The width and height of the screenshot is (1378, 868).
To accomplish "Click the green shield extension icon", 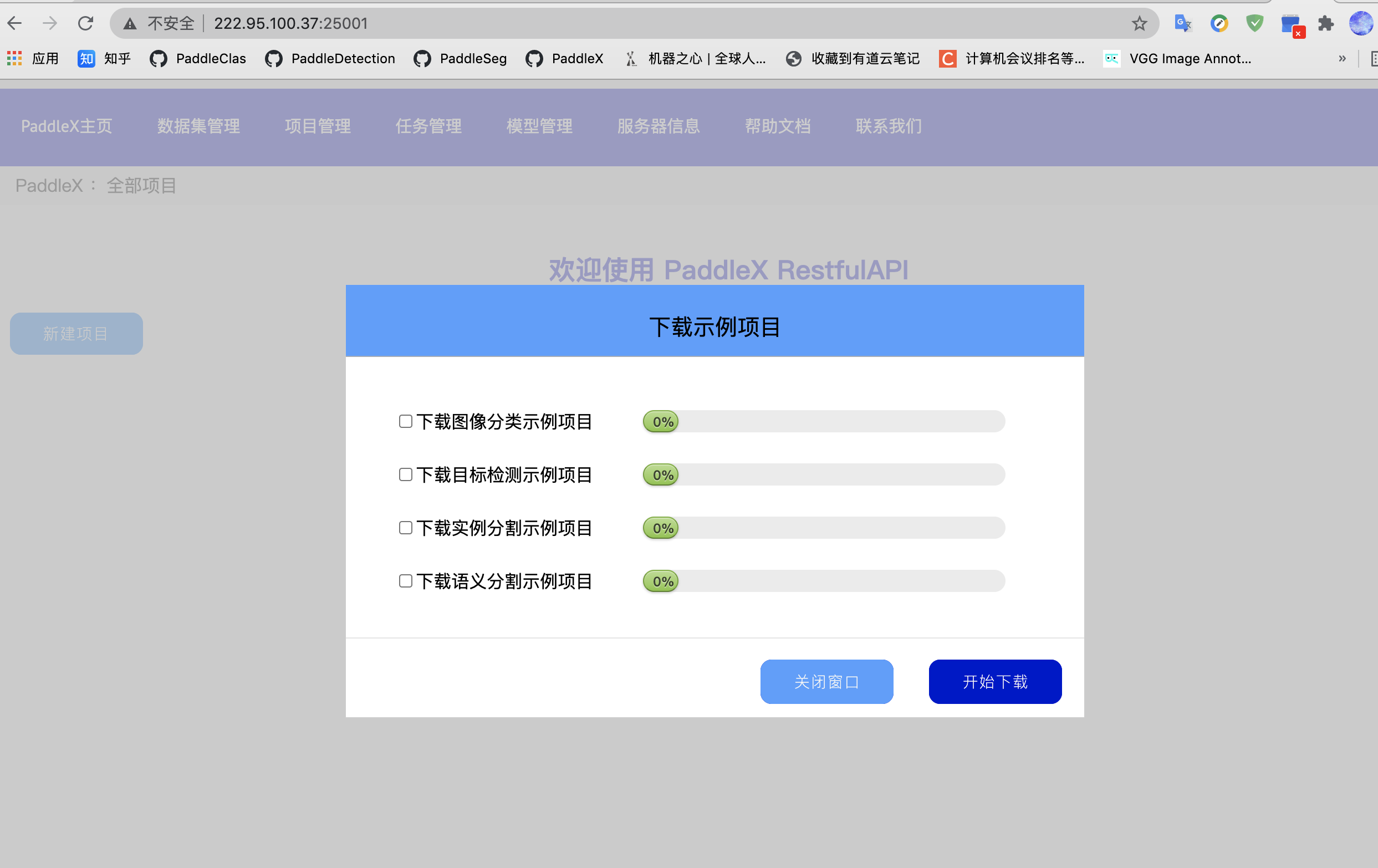I will 1254,23.
